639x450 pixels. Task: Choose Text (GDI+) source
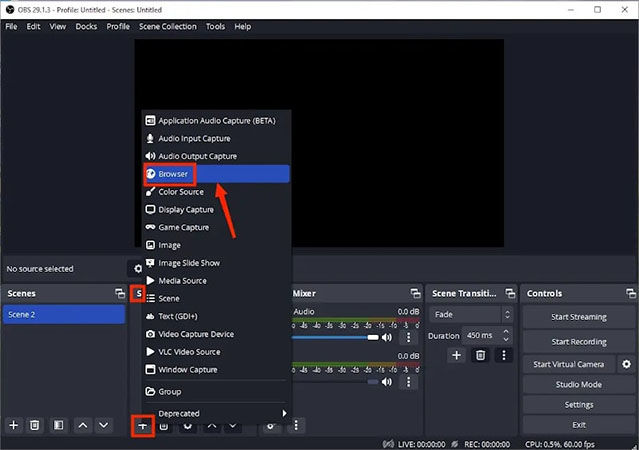tap(216, 316)
